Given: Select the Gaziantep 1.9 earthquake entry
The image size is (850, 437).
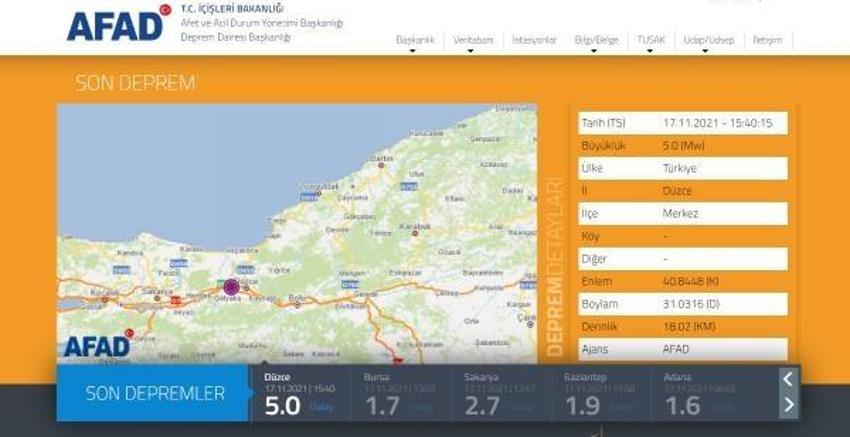Looking at the screenshot, I should [x=599, y=393].
